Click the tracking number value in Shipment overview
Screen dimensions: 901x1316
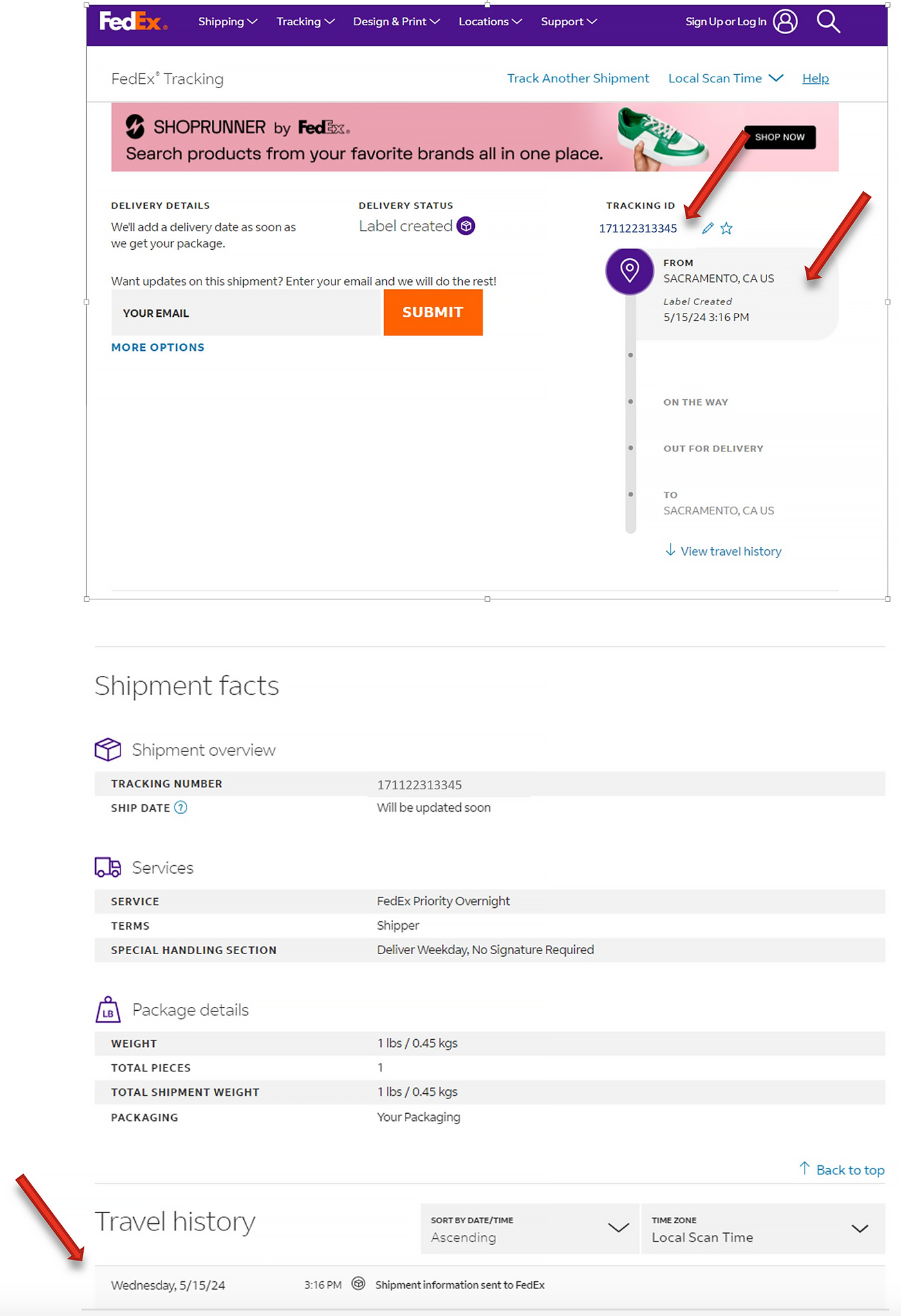(x=419, y=785)
